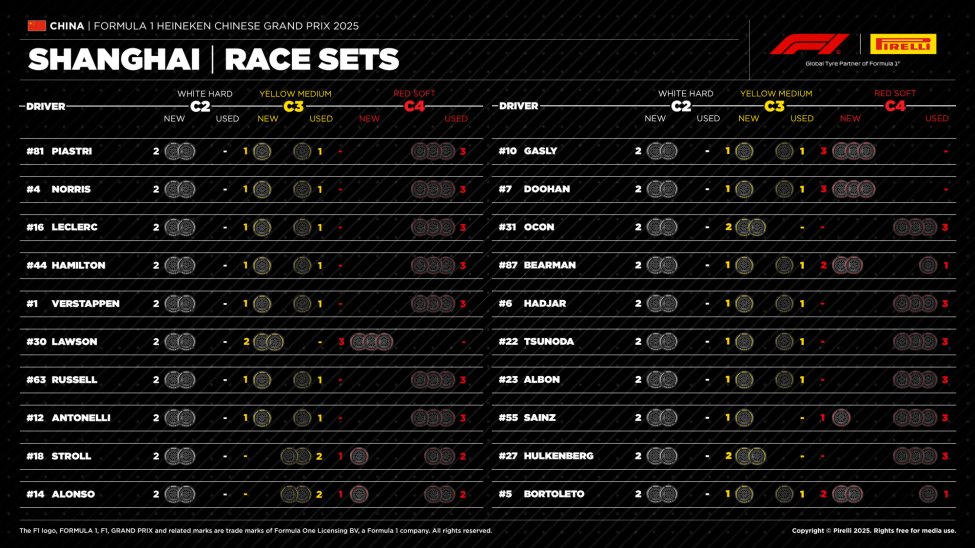Viewport: 975px width, 548px height.
Task: Click the Verstappen driver name
Action: 85,304
